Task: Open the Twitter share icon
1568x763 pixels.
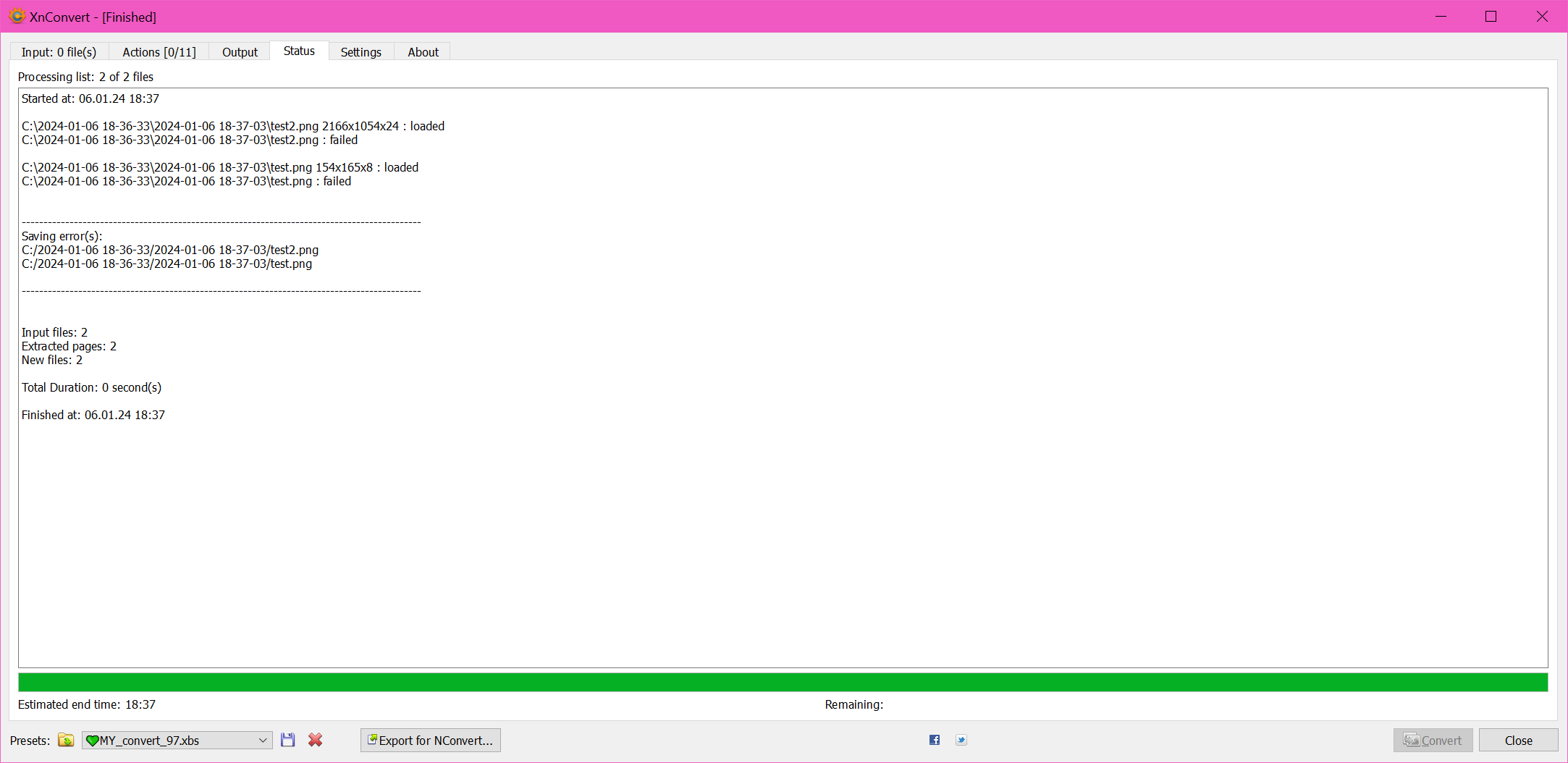Action: [x=961, y=740]
